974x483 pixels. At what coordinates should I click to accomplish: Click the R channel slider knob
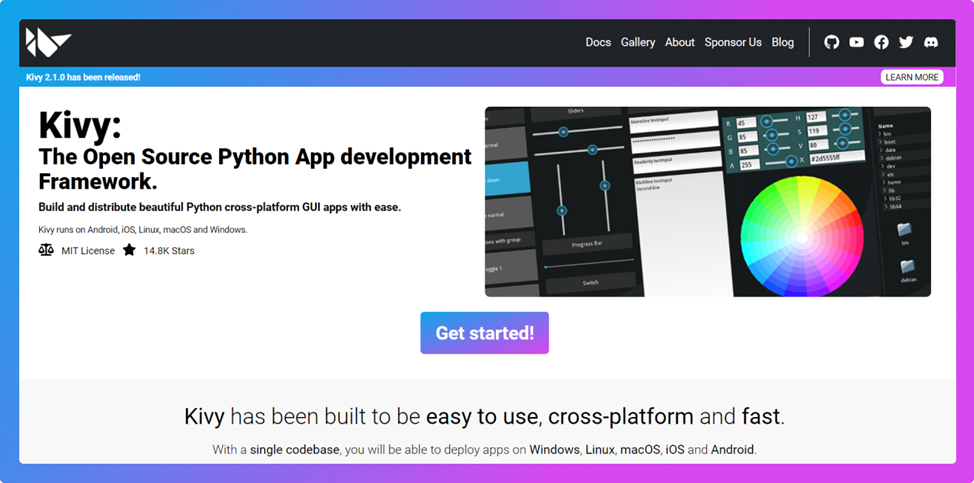pos(768,121)
